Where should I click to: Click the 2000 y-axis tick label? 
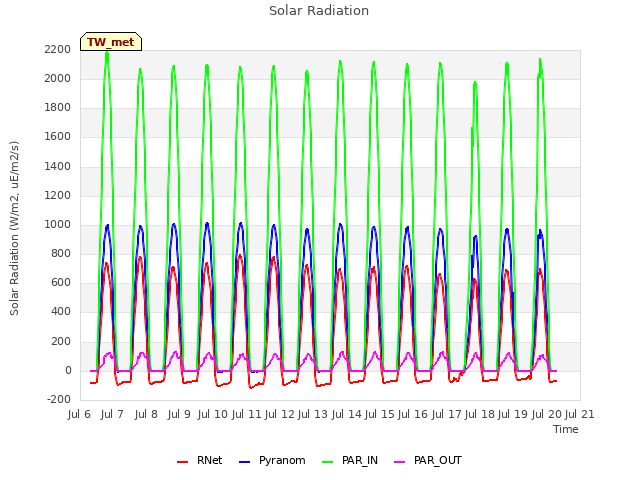(58, 79)
